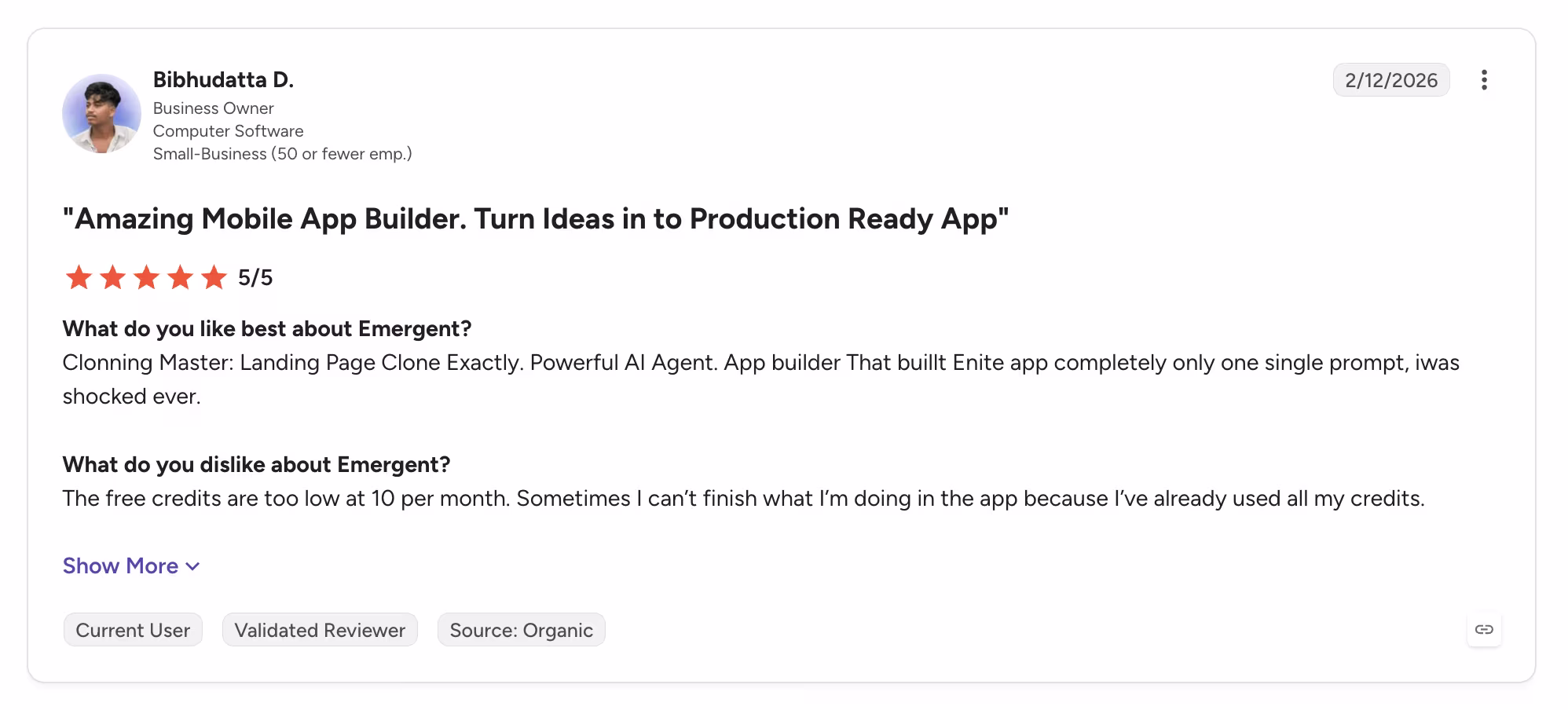Click Bibhudatta D.'s profile avatar
The height and width of the screenshot is (710, 1568).
[101, 114]
